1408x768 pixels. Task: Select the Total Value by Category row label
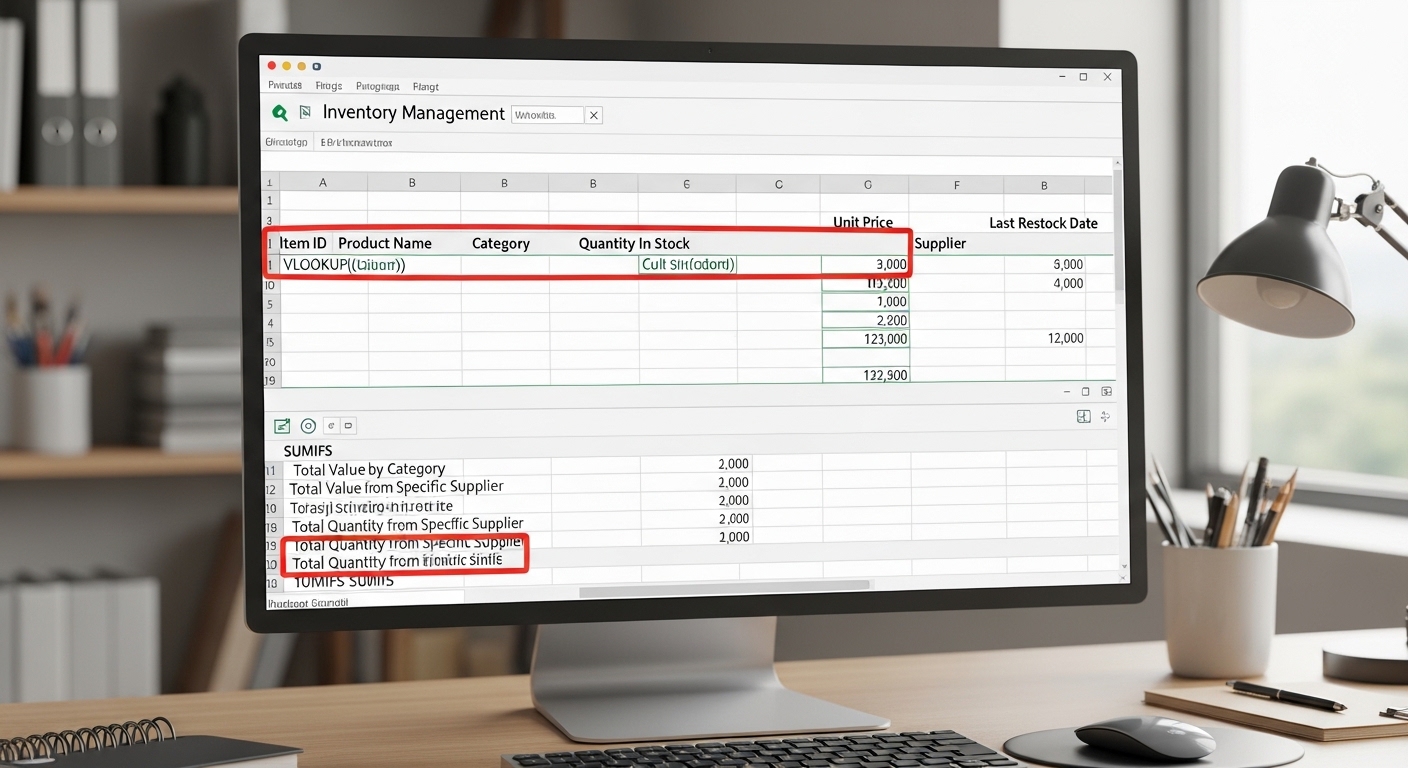(369, 469)
